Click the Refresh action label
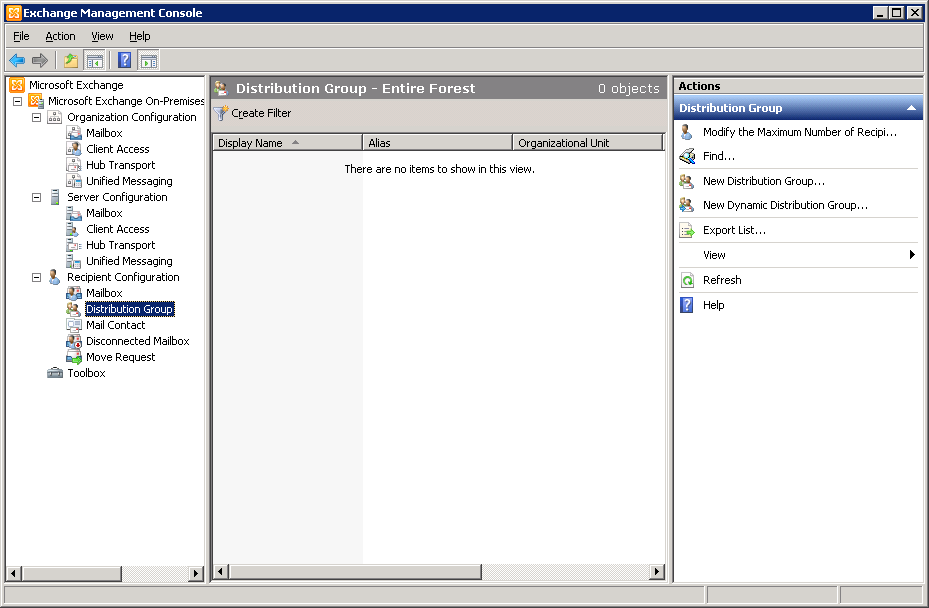 click(722, 280)
